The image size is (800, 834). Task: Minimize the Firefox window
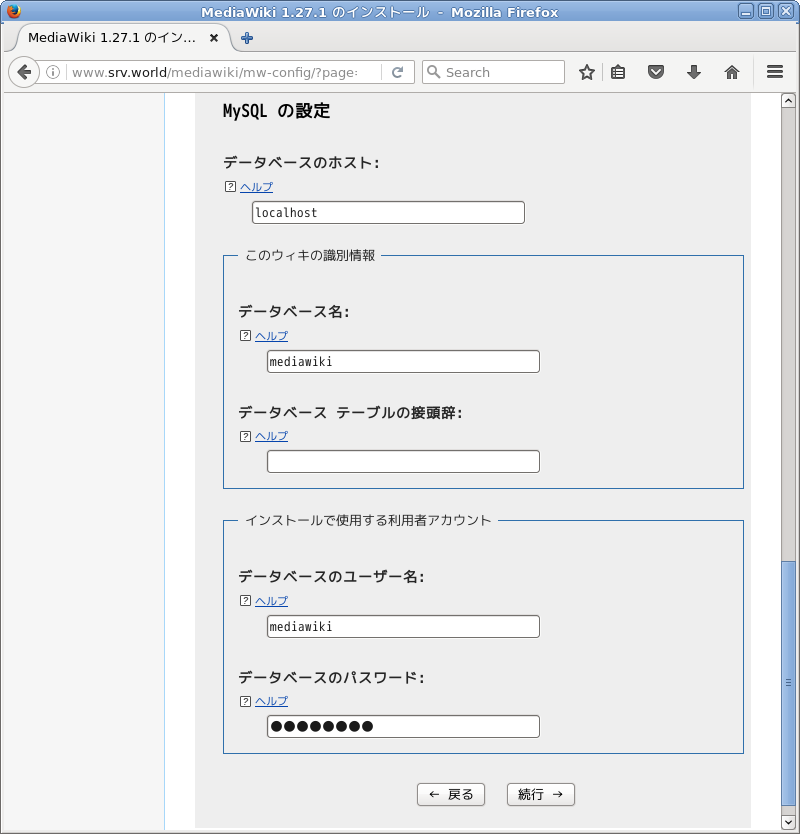[746, 11]
